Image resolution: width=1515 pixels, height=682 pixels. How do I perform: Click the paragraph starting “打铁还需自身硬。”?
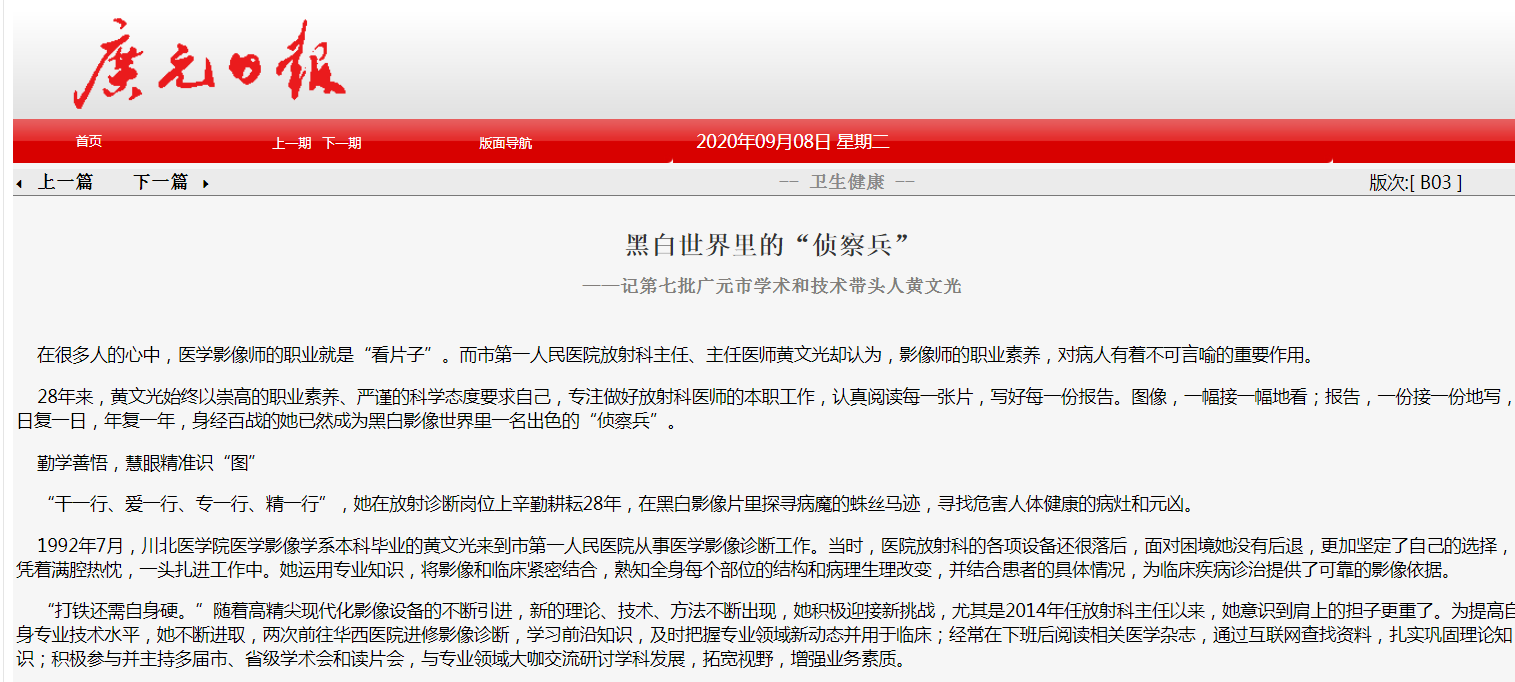click(x=760, y=634)
